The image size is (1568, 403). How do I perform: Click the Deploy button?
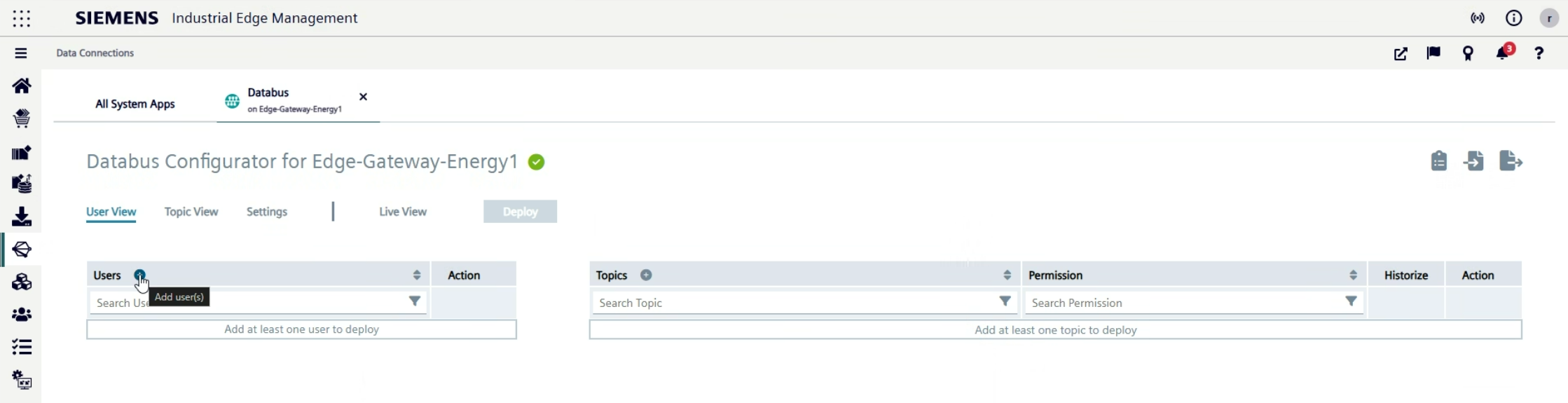click(x=520, y=212)
